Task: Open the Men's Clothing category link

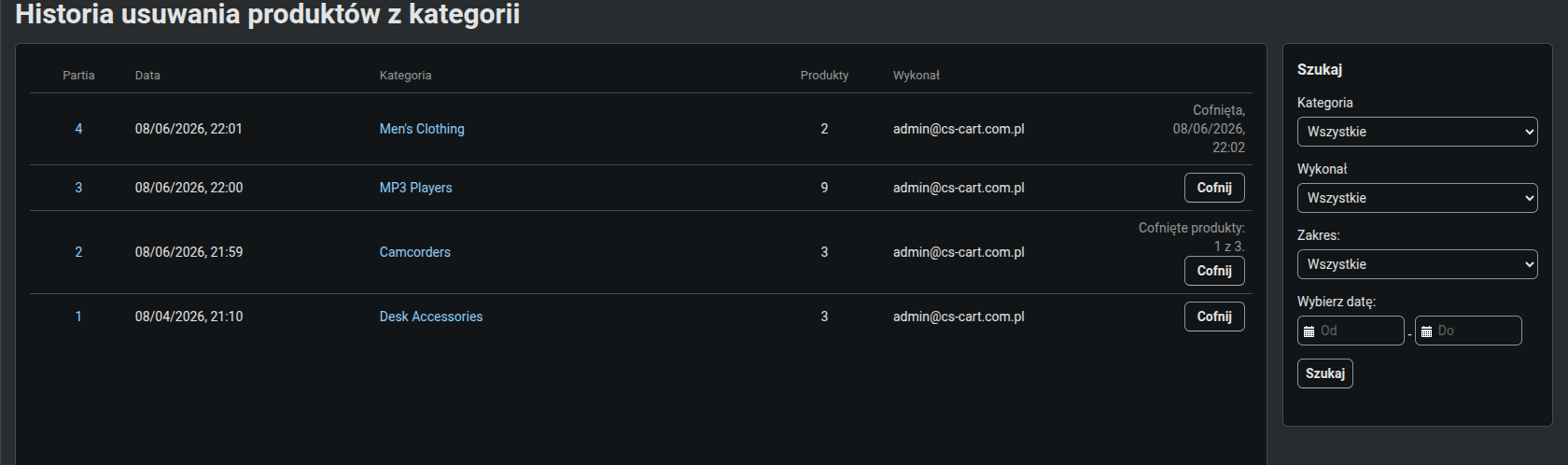Action: [422, 129]
